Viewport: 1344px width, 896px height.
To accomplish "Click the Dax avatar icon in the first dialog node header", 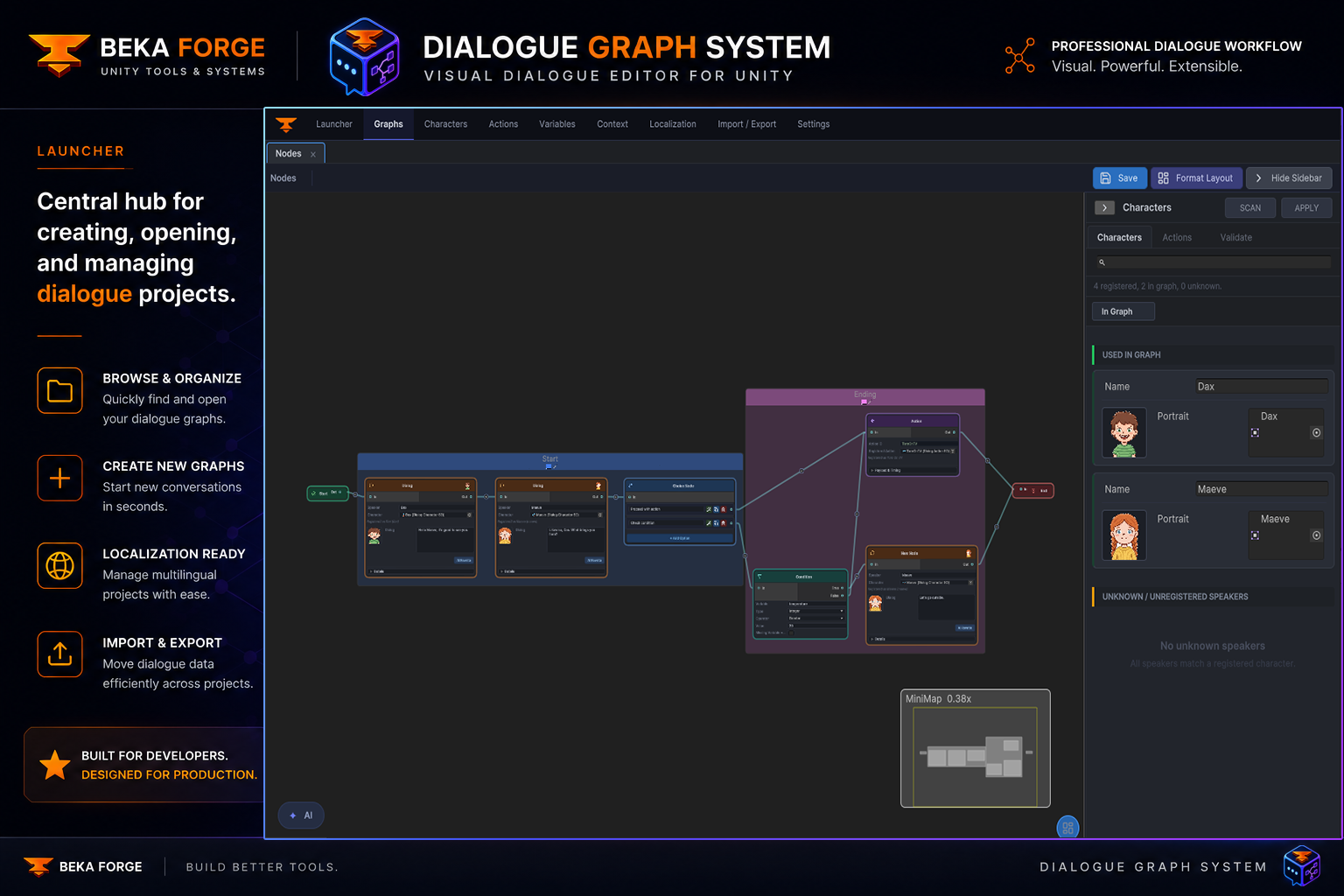I will tap(467, 486).
